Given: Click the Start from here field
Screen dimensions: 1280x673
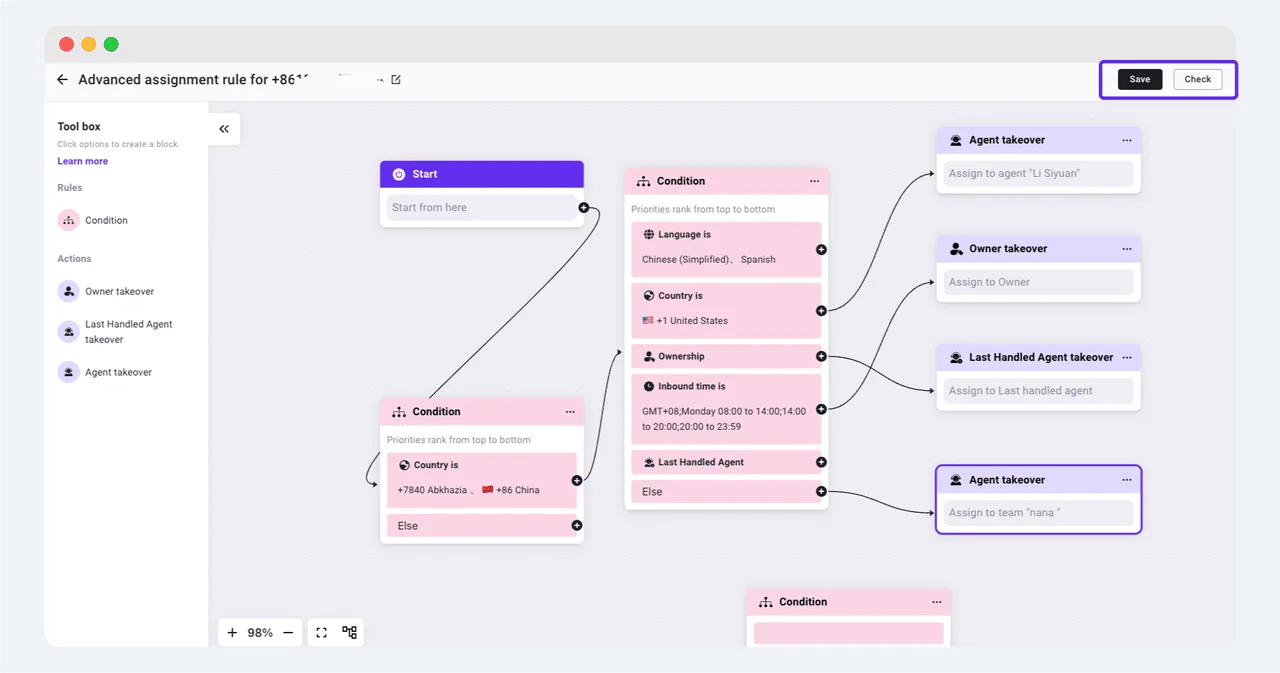Looking at the screenshot, I should (x=482, y=208).
